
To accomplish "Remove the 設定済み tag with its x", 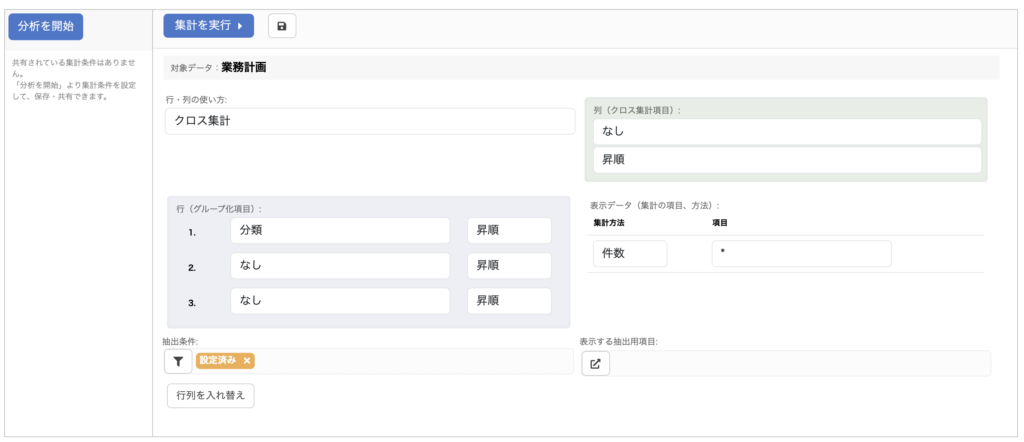I will 247,361.
